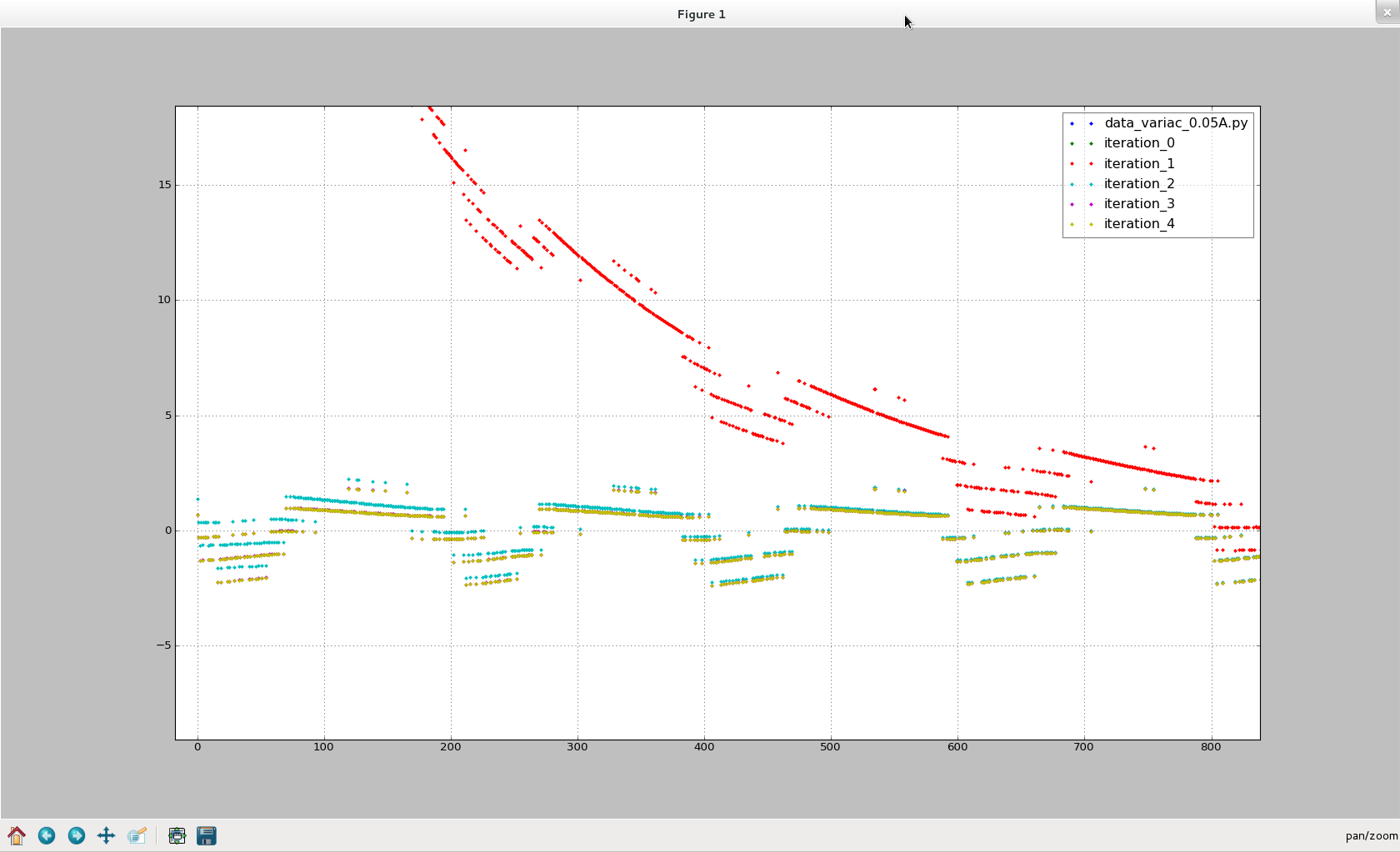Click the iteration_4 legend label

[x=1139, y=224]
